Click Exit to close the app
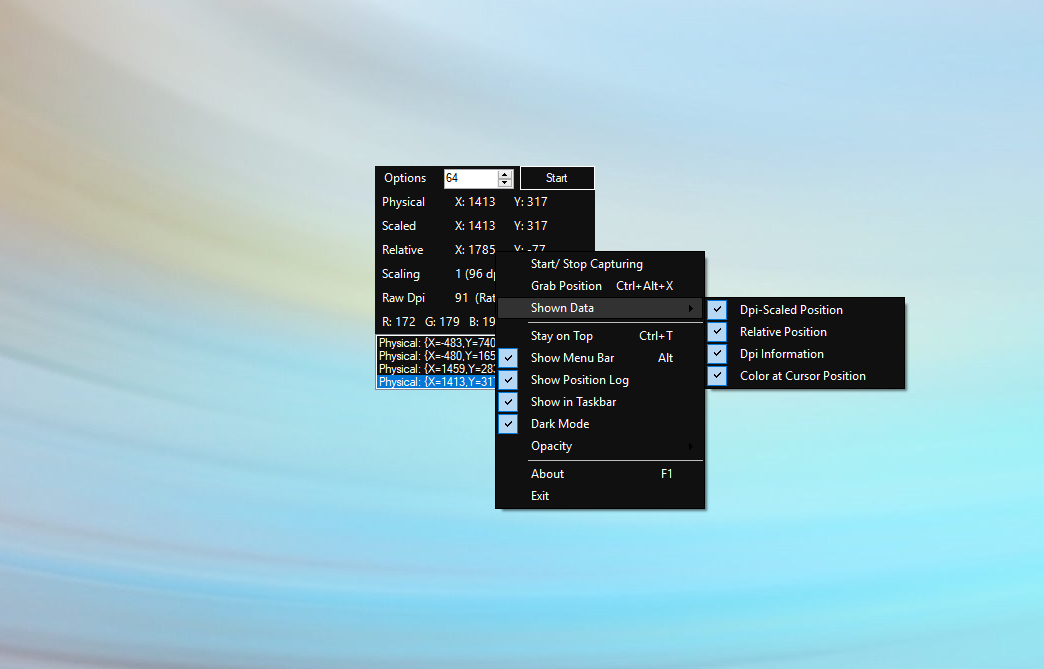The width and height of the screenshot is (1044, 669). tap(539, 495)
